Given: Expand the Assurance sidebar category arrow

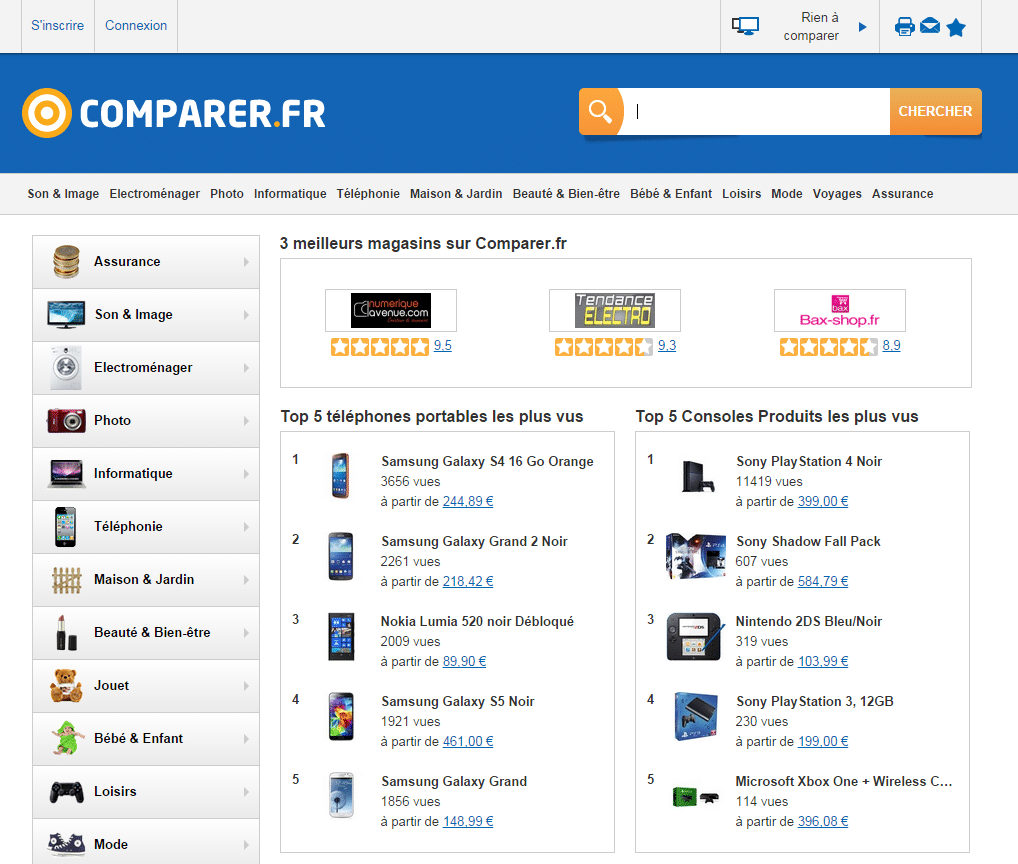Looking at the screenshot, I should tap(246, 262).
